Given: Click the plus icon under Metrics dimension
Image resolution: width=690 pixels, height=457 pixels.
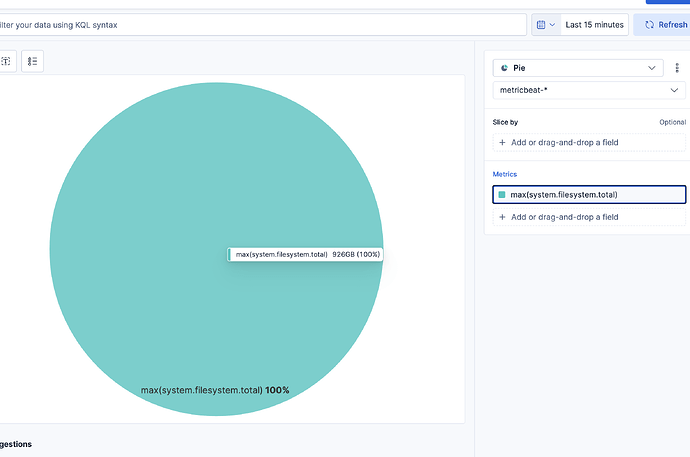Looking at the screenshot, I should [502, 217].
